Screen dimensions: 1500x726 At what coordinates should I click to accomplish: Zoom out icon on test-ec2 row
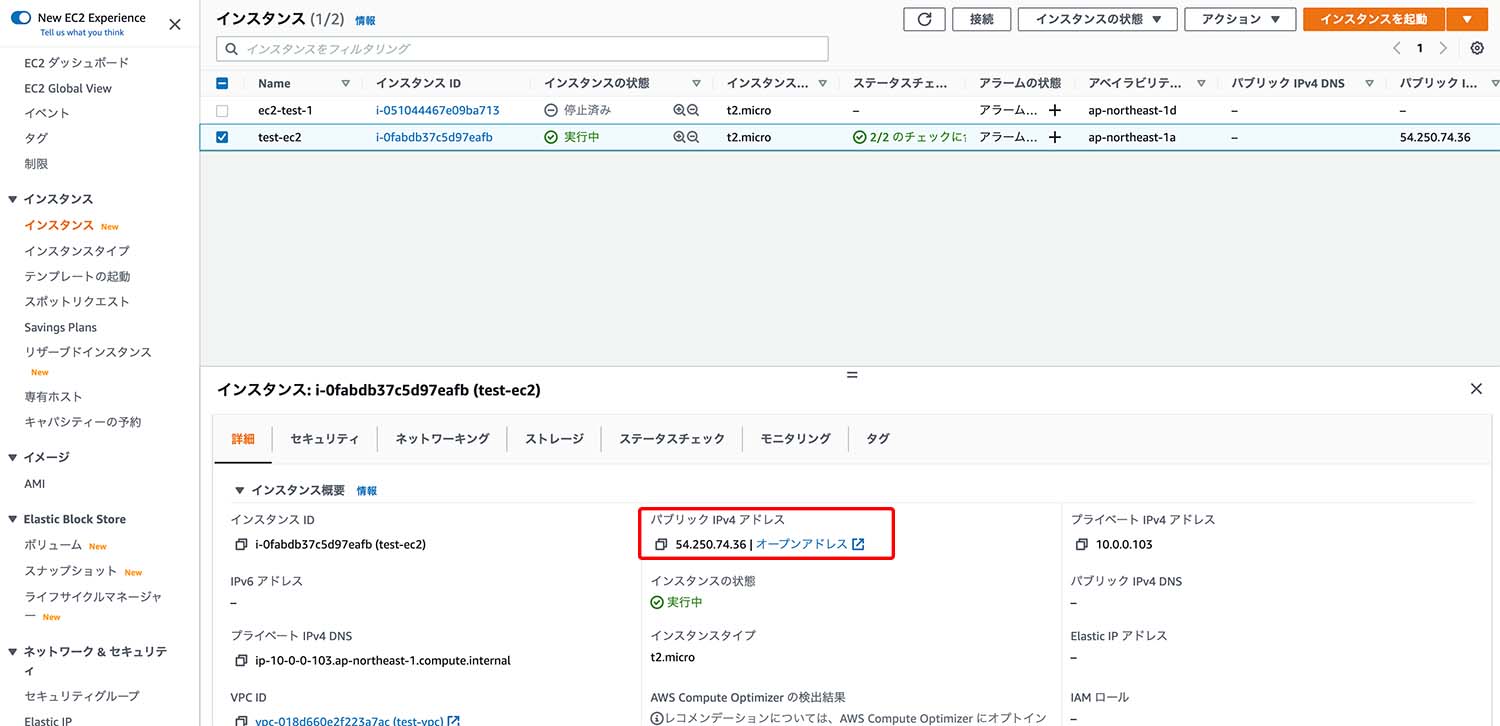[x=693, y=137]
